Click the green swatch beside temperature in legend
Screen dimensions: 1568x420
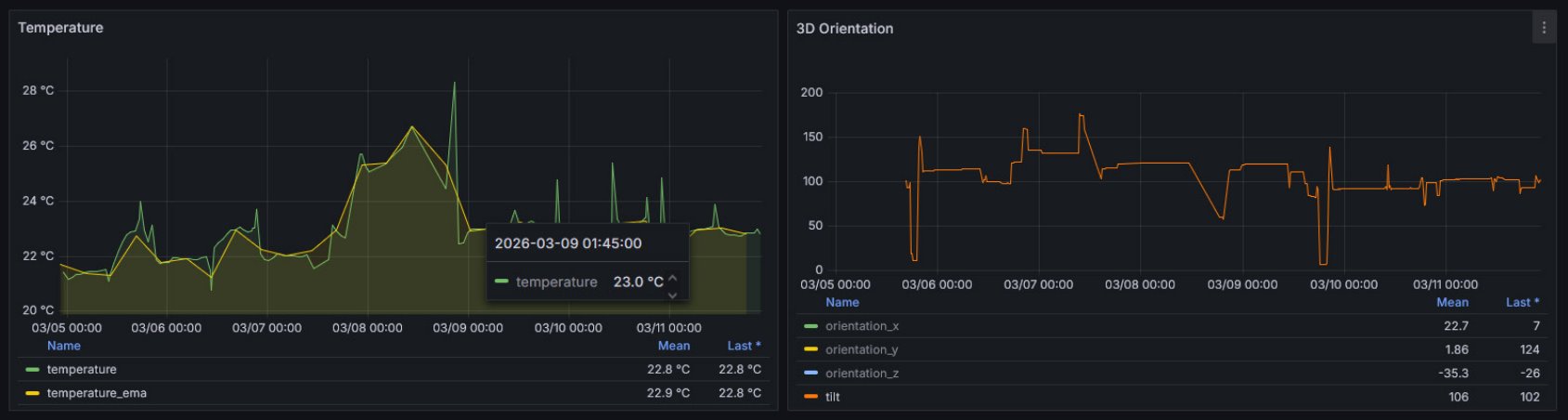pos(32,370)
